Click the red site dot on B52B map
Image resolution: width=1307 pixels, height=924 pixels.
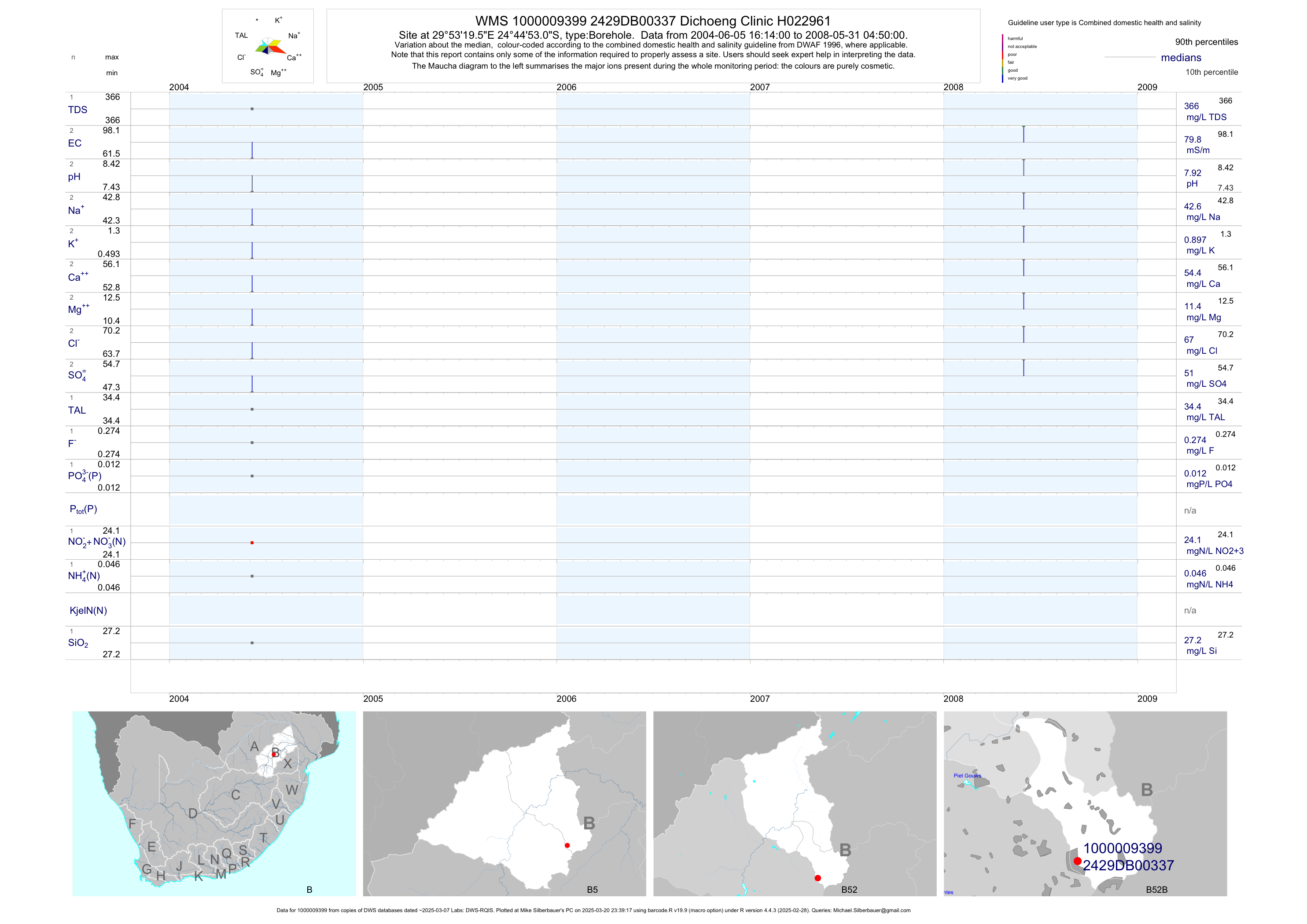1077,861
